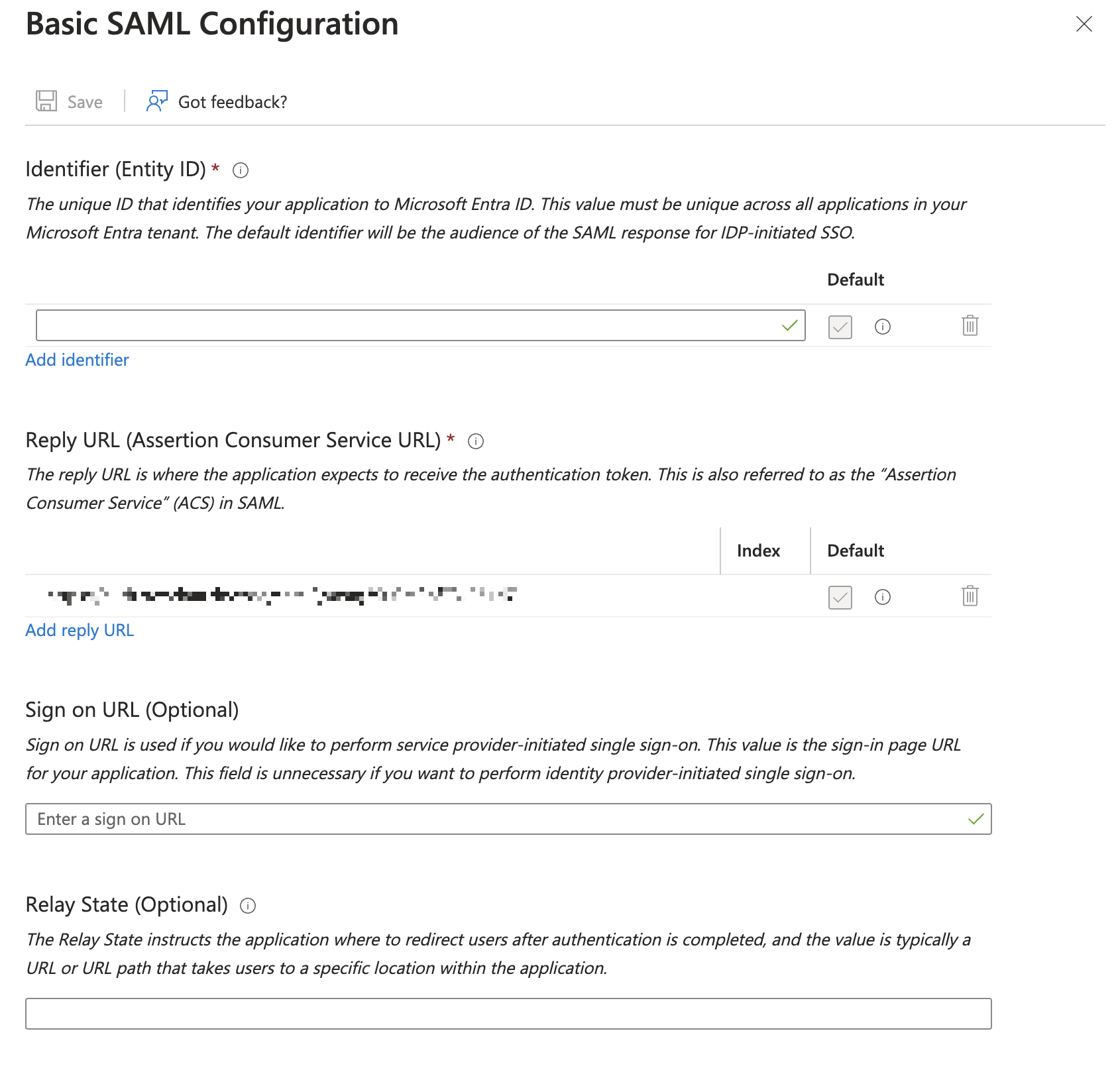The image size is (1120, 1076).
Task: Toggle the Default checkbox for the reply URL
Action: point(839,598)
